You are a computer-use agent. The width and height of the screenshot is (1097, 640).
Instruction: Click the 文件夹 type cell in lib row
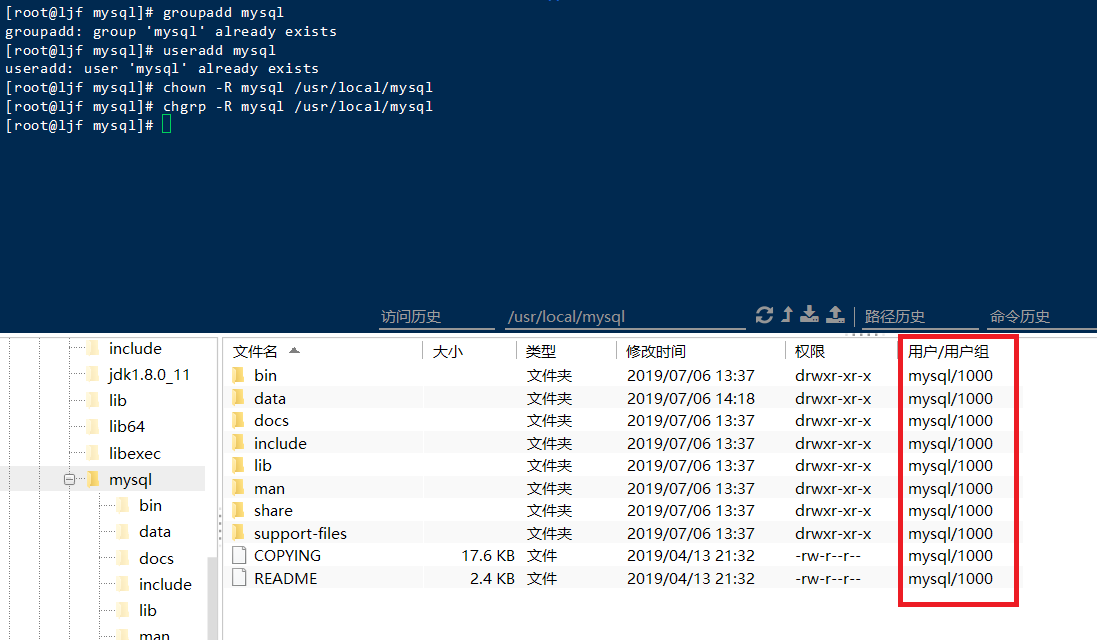pos(549,465)
